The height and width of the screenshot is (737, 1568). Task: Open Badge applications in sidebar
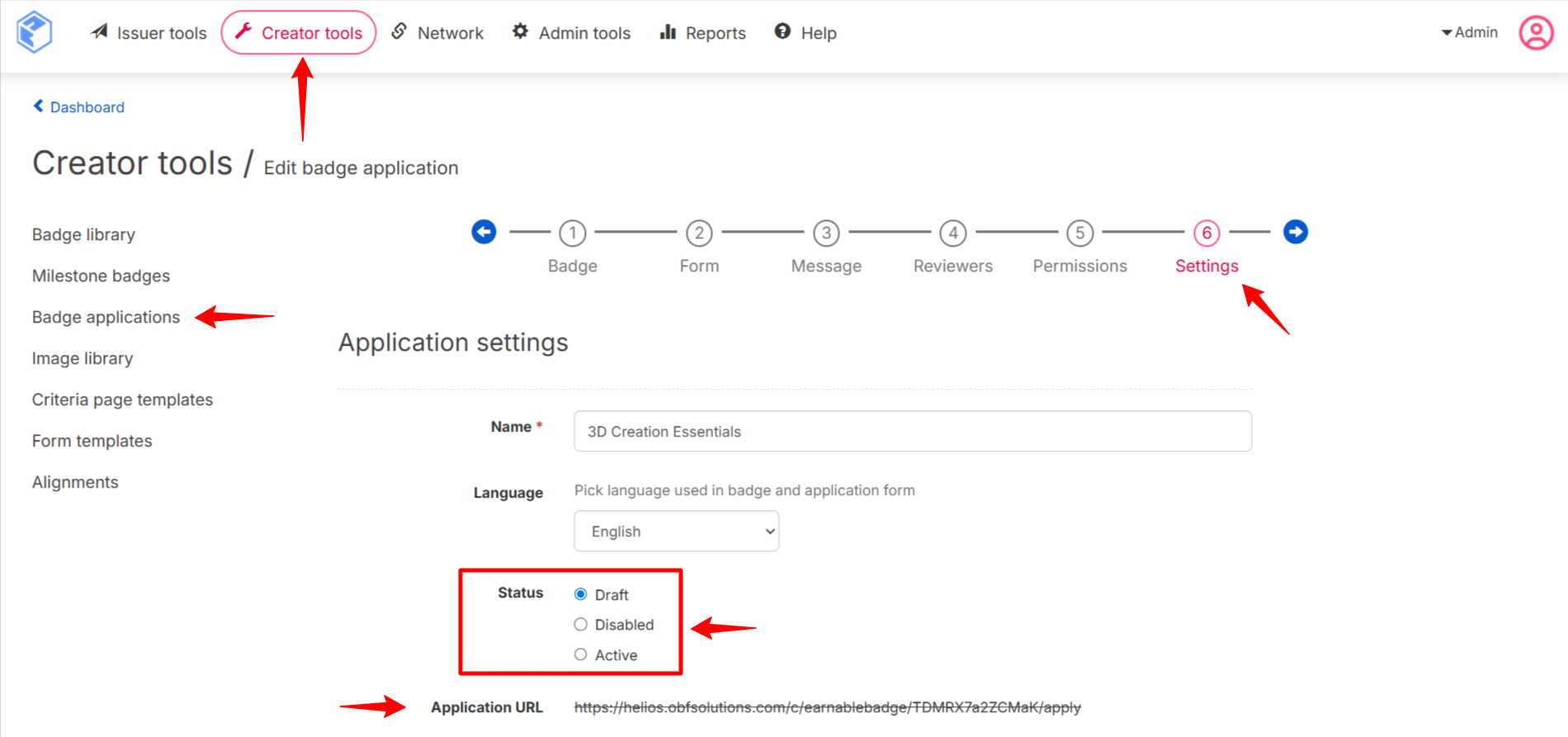pyautogui.click(x=106, y=317)
